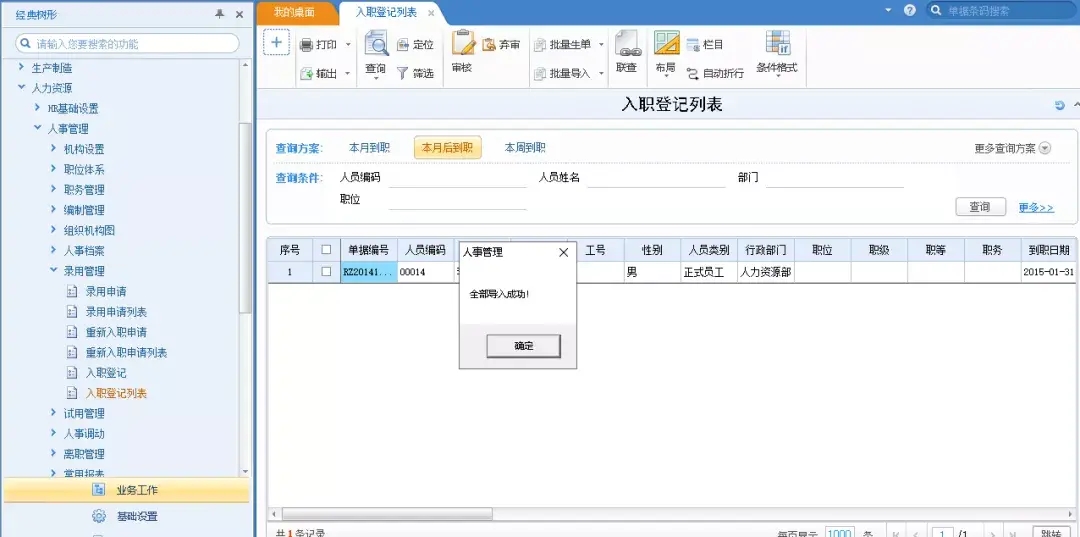1080x537 pixels.
Task: Click the 查询 button in query conditions
Action: point(980,207)
